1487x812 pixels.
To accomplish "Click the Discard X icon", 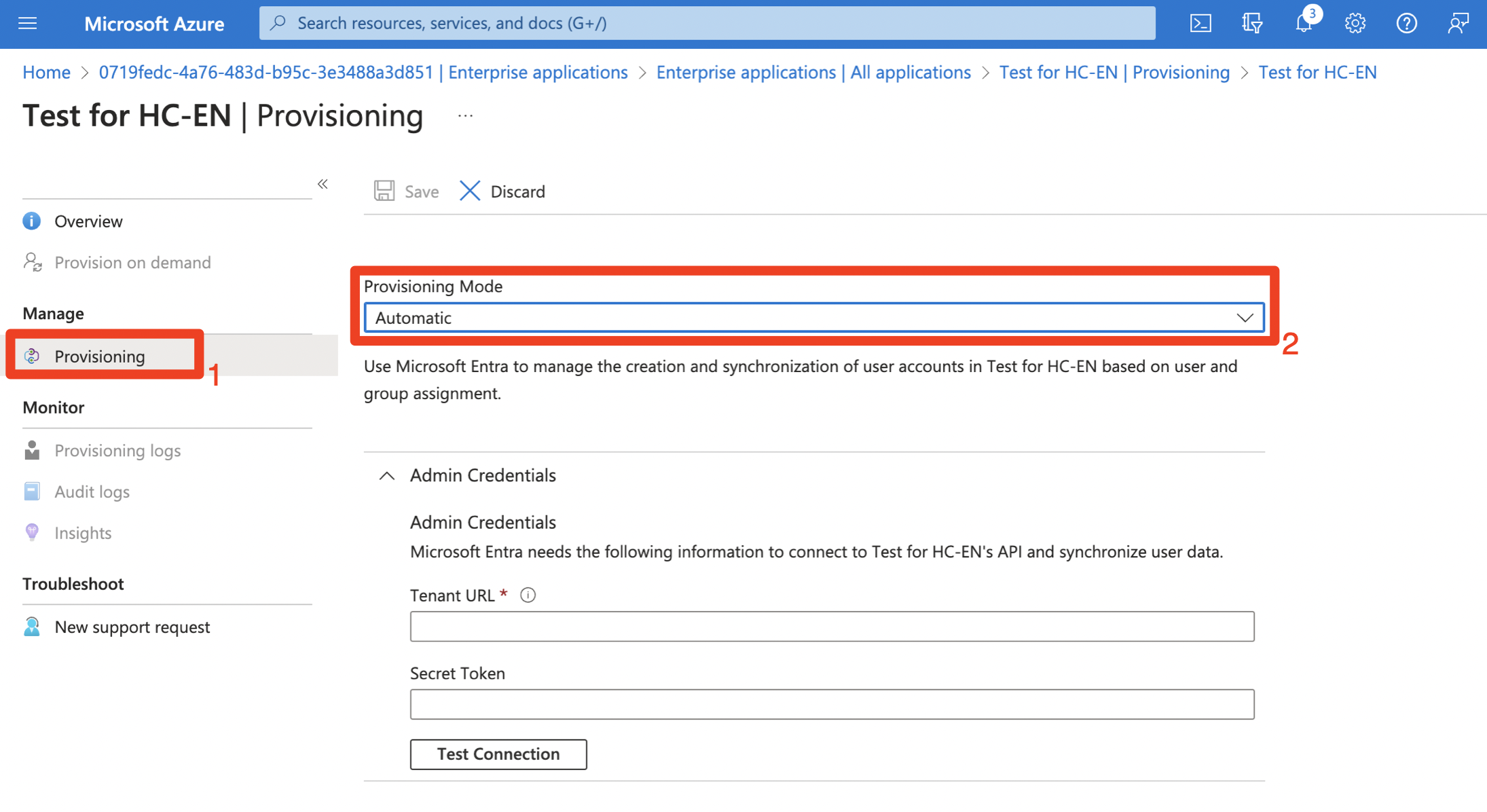I will [x=469, y=191].
